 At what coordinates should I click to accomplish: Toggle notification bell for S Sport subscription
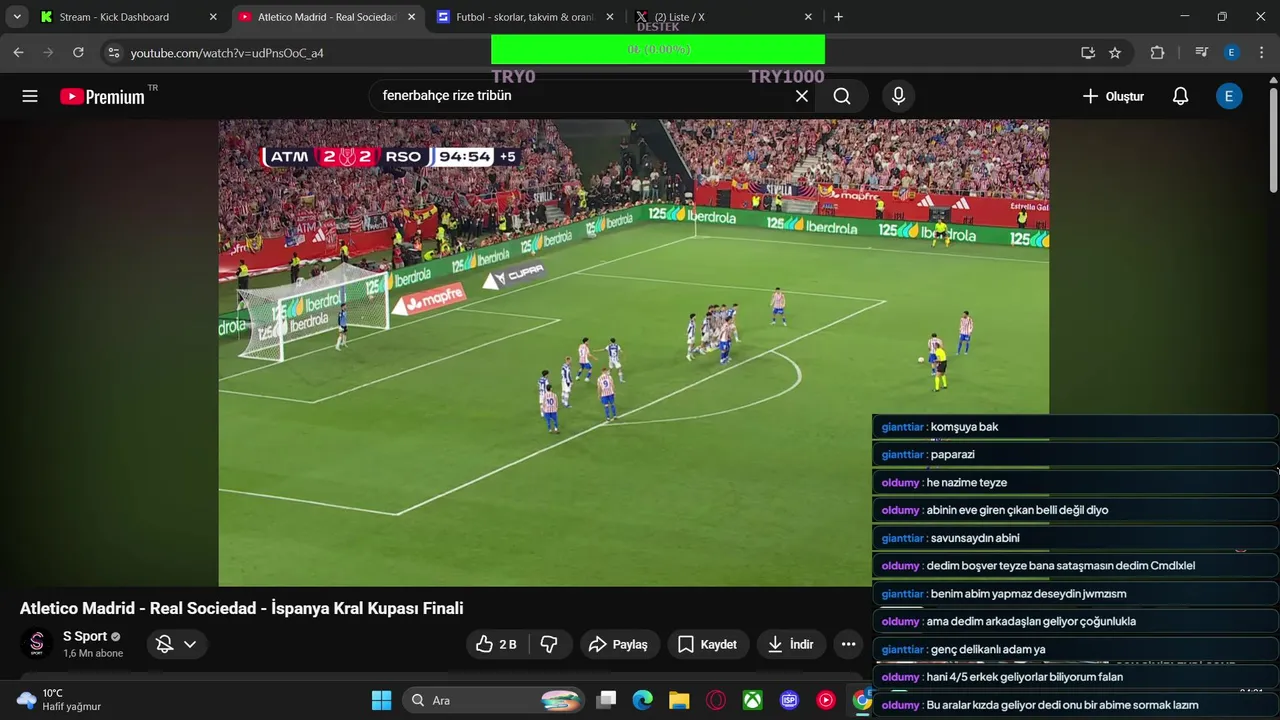pyautogui.click(x=165, y=644)
